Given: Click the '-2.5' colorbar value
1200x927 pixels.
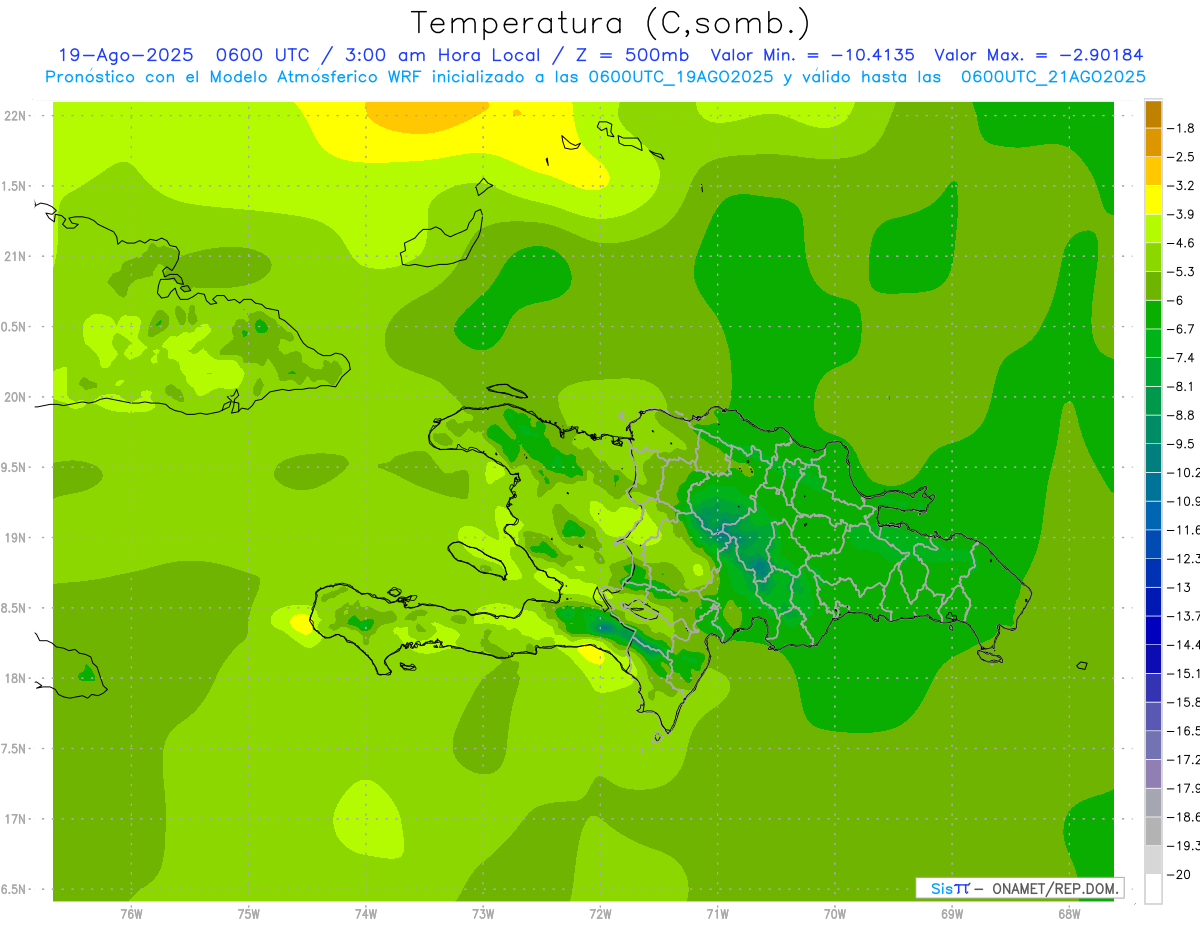Looking at the screenshot, I should pos(1183,157).
